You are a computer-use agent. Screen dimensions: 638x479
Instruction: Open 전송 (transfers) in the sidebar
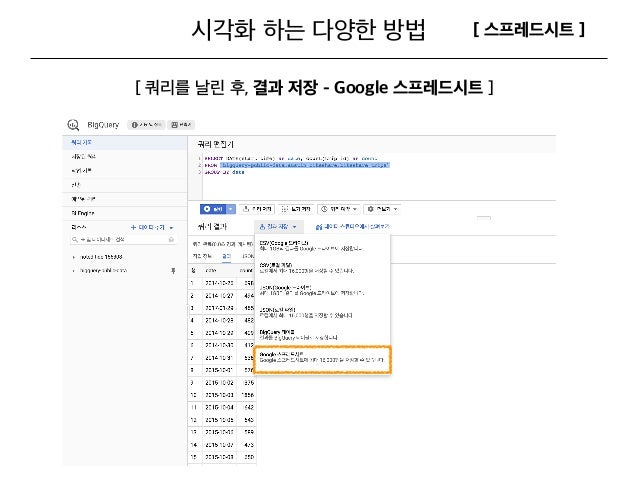pyautogui.click(x=125, y=185)
